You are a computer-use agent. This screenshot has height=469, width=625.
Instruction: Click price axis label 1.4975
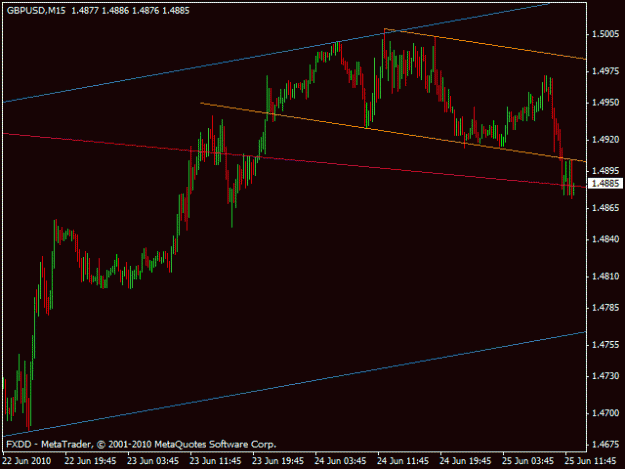605,71
